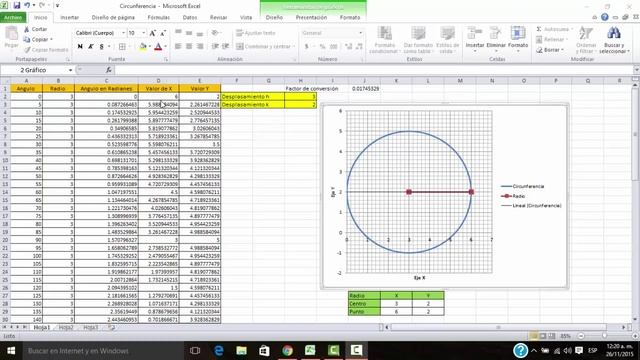
Task: Switch to the Insertar ribbon tab
Action: point(69,18)
